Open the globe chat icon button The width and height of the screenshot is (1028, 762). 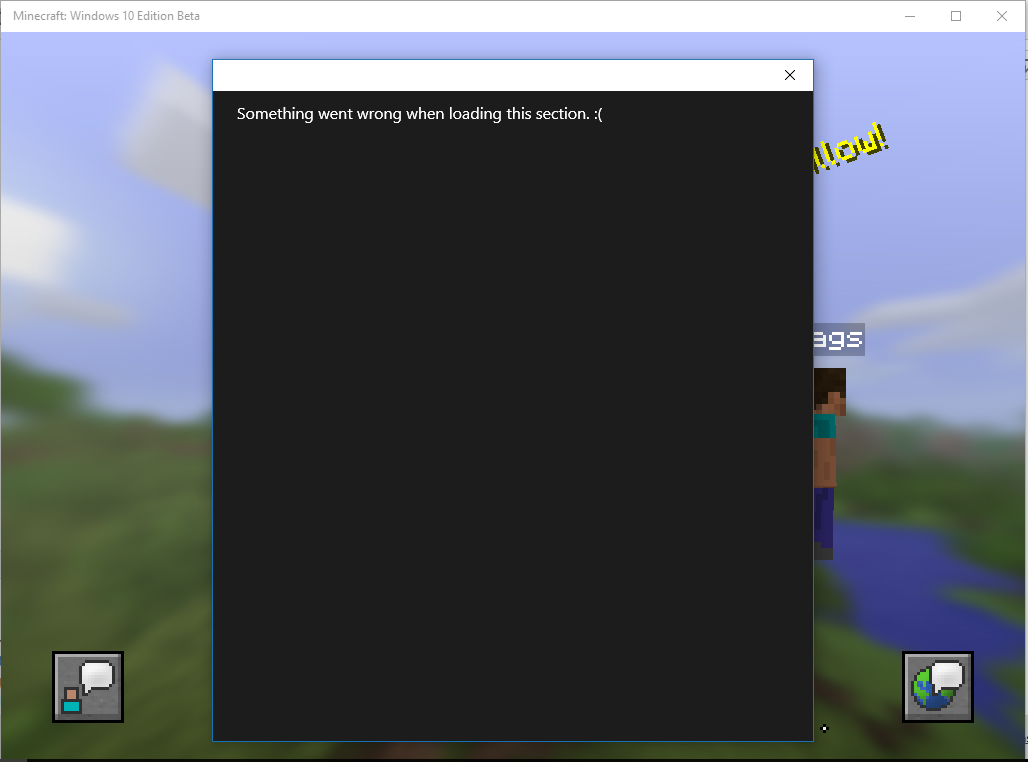(938, 687)
